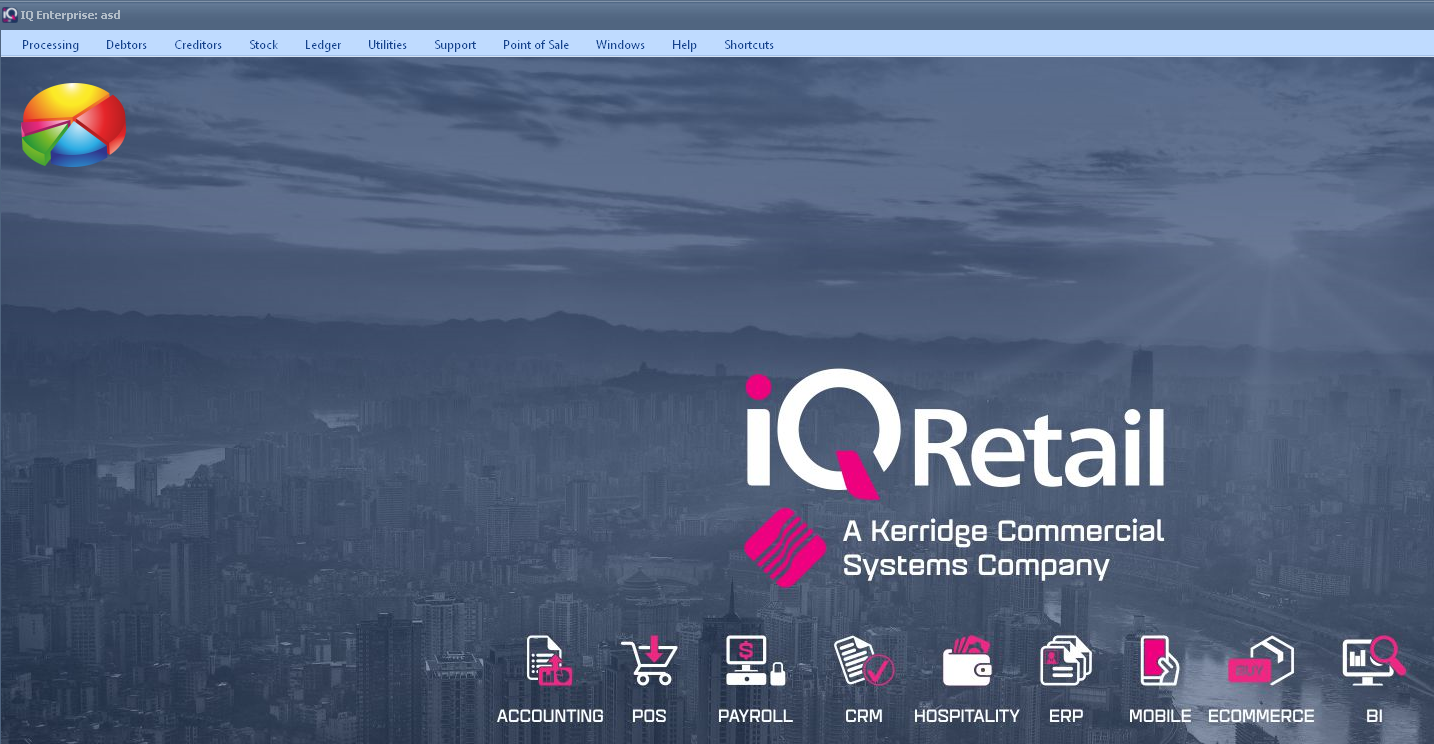Click the Hospitality wallet icon
The height and width of the screenshot is (744, 1434).
[967, 661]
